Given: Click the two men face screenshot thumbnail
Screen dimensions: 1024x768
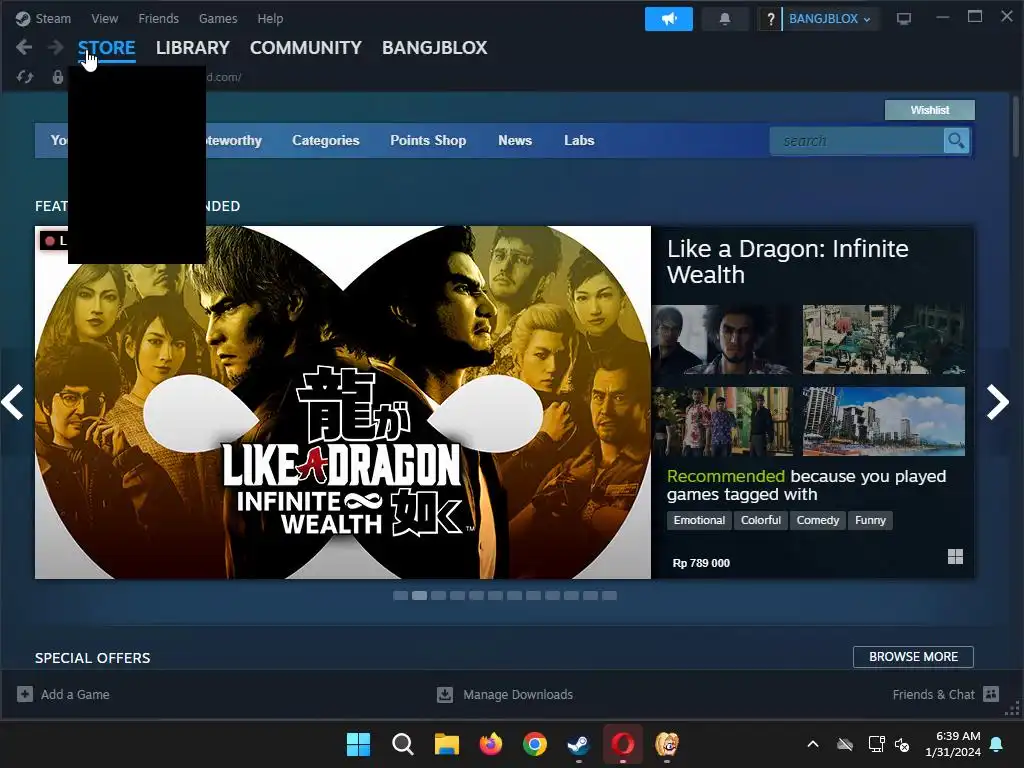Looking at the screenshot, I should coord(723,340).
